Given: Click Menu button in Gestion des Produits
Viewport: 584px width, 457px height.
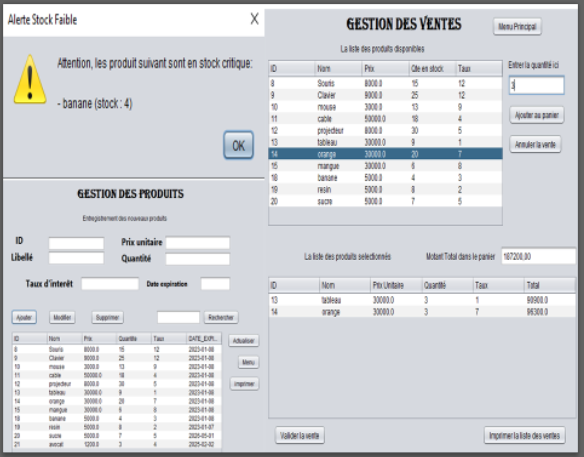Looking at the screenshot, I should click(x=248, y=362).
